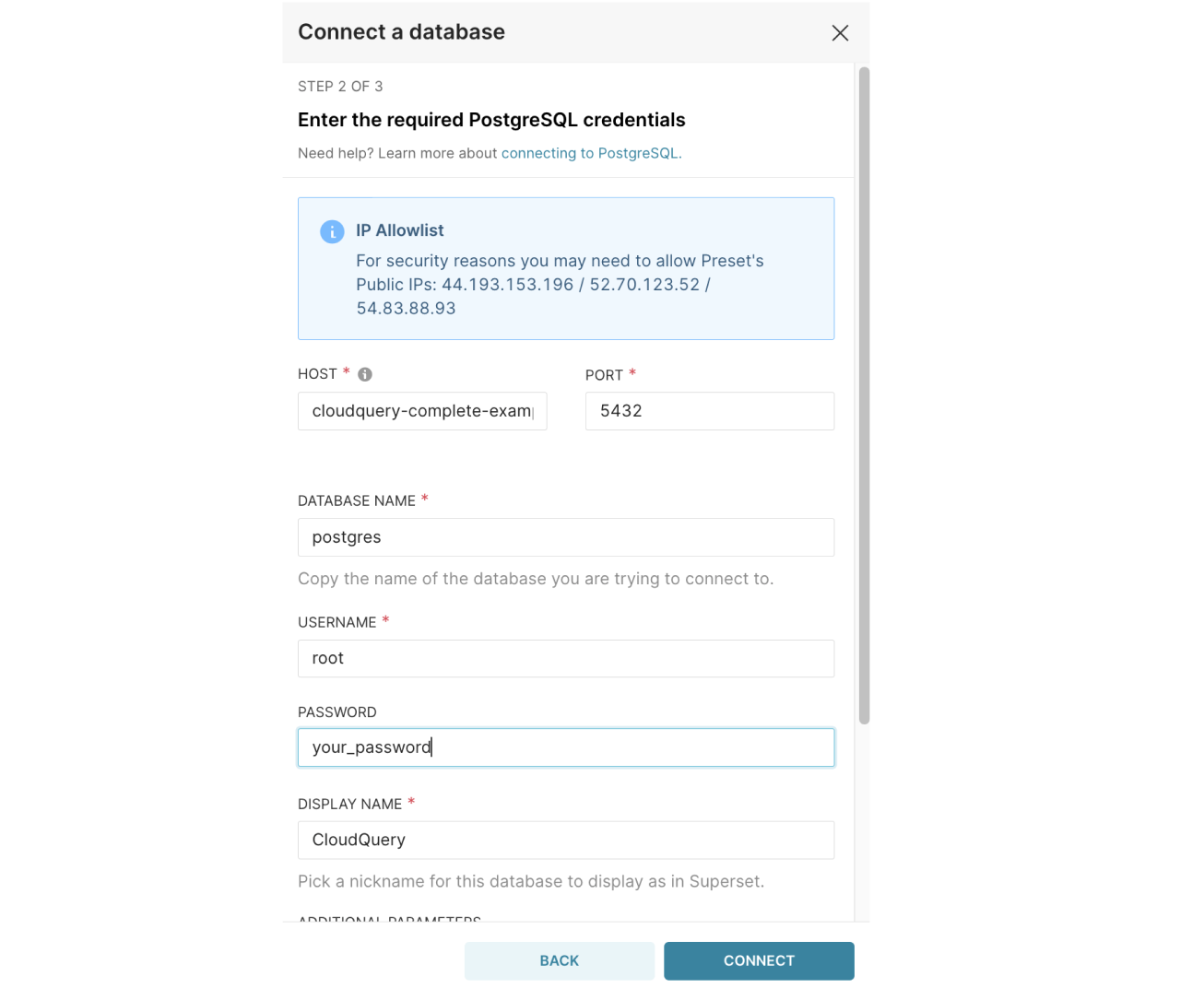Close the Connect a database dialog

(x=840, y=33)
